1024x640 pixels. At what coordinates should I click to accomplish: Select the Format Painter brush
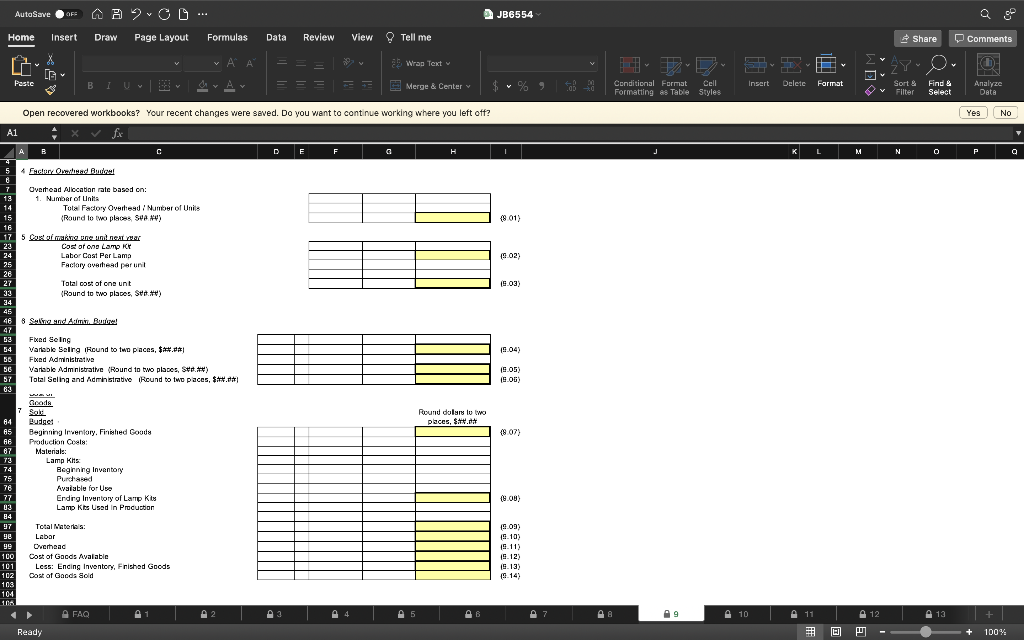50,89
